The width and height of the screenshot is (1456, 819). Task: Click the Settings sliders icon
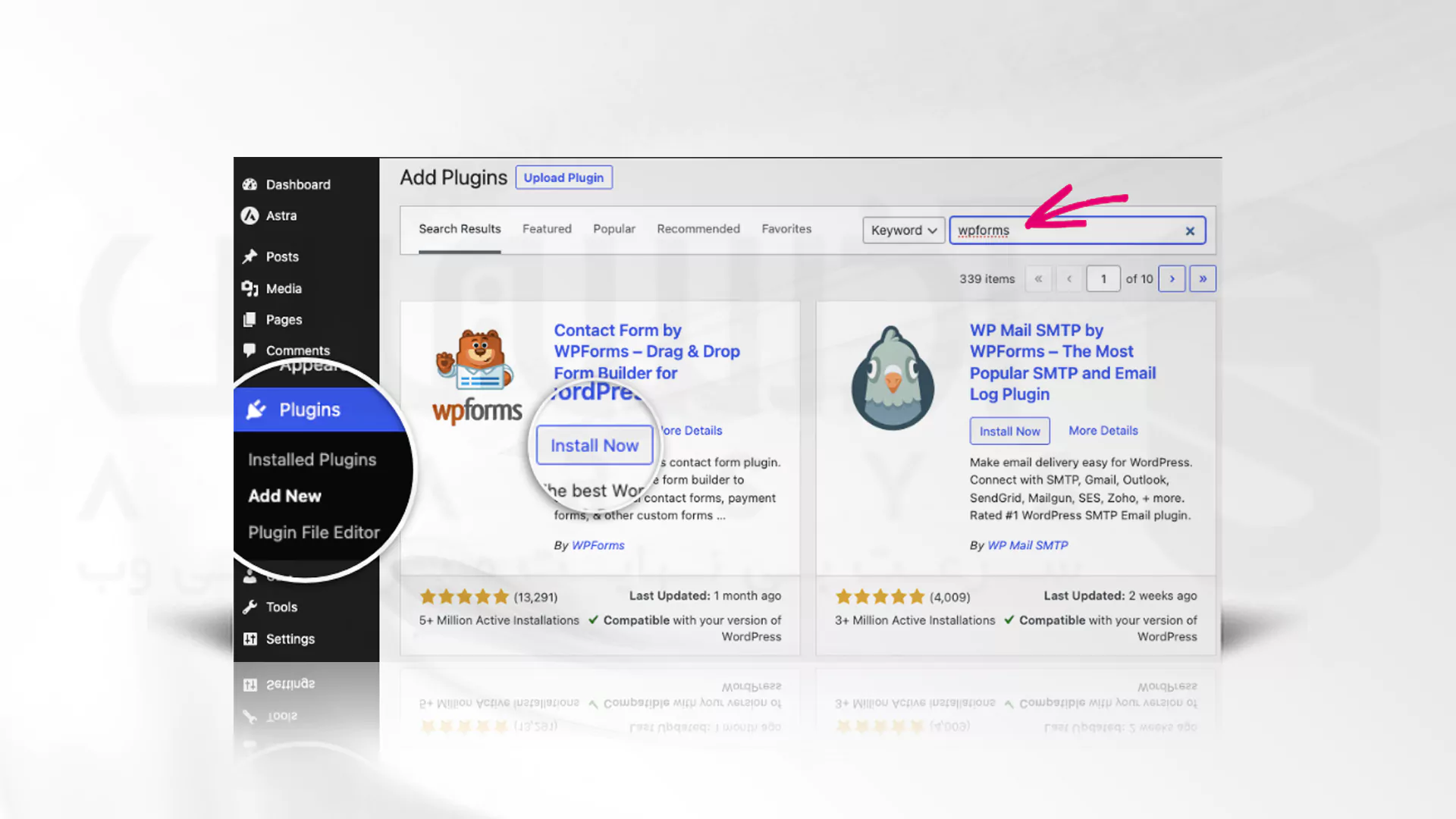249,639
